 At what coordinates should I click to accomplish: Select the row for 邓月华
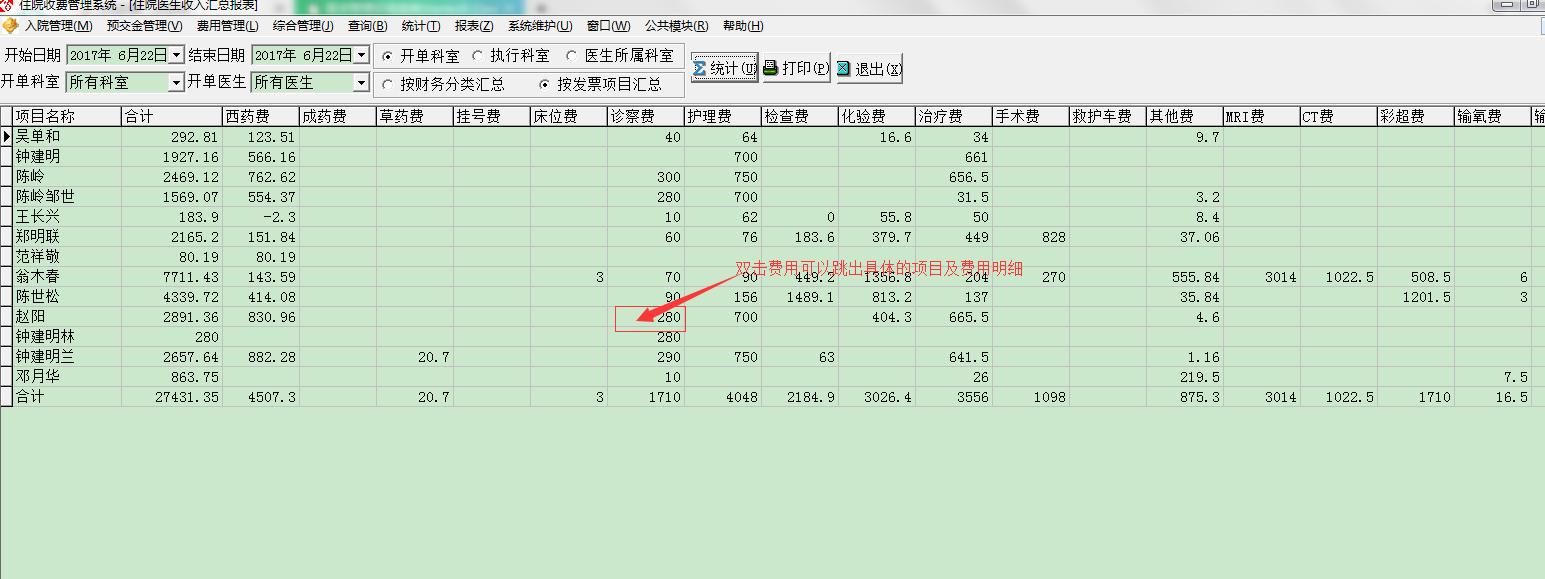click(772, 377)
